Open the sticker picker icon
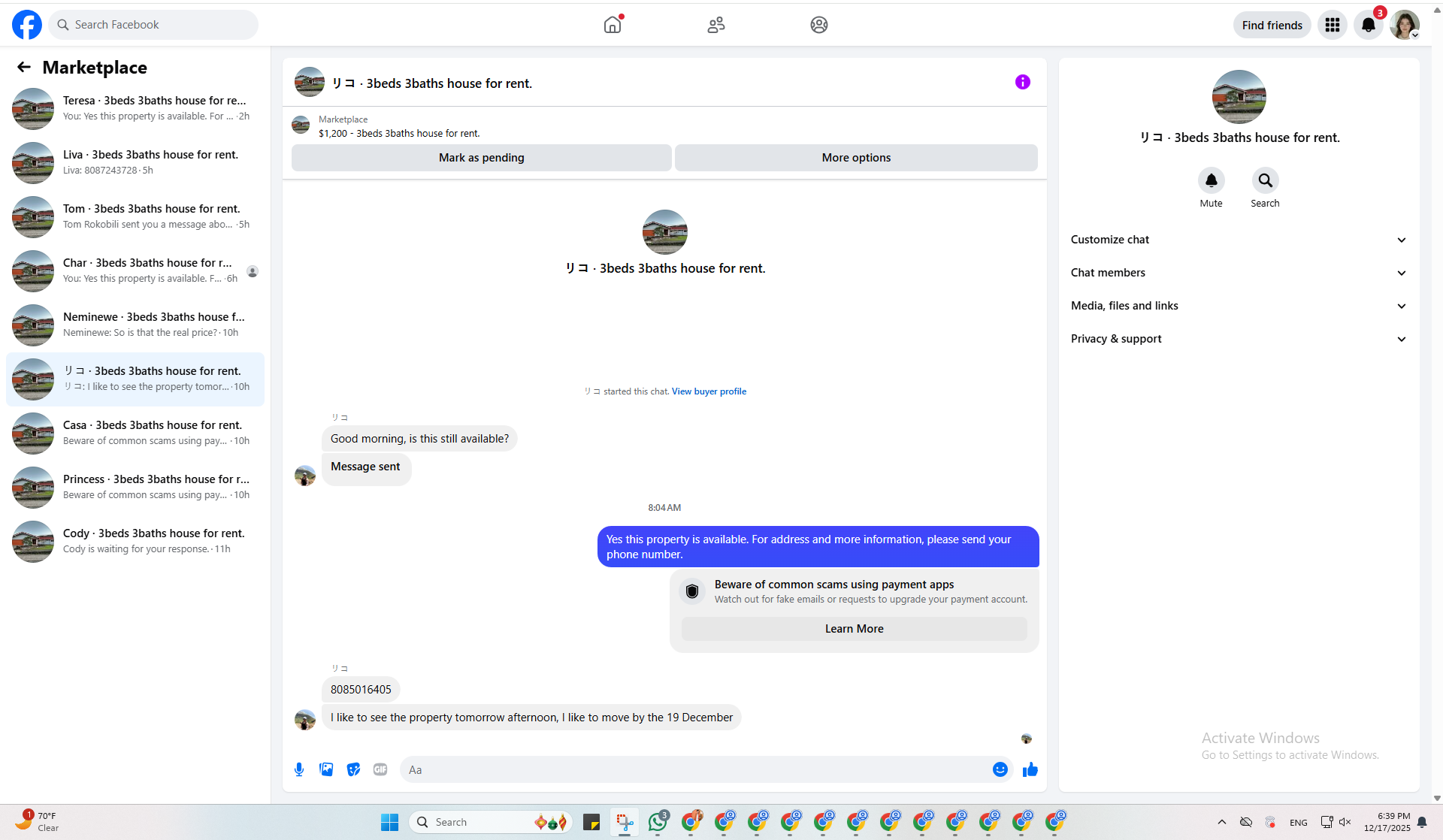Image resolution: width=1443 pixels, height=840 pixels. coord(353,769)
